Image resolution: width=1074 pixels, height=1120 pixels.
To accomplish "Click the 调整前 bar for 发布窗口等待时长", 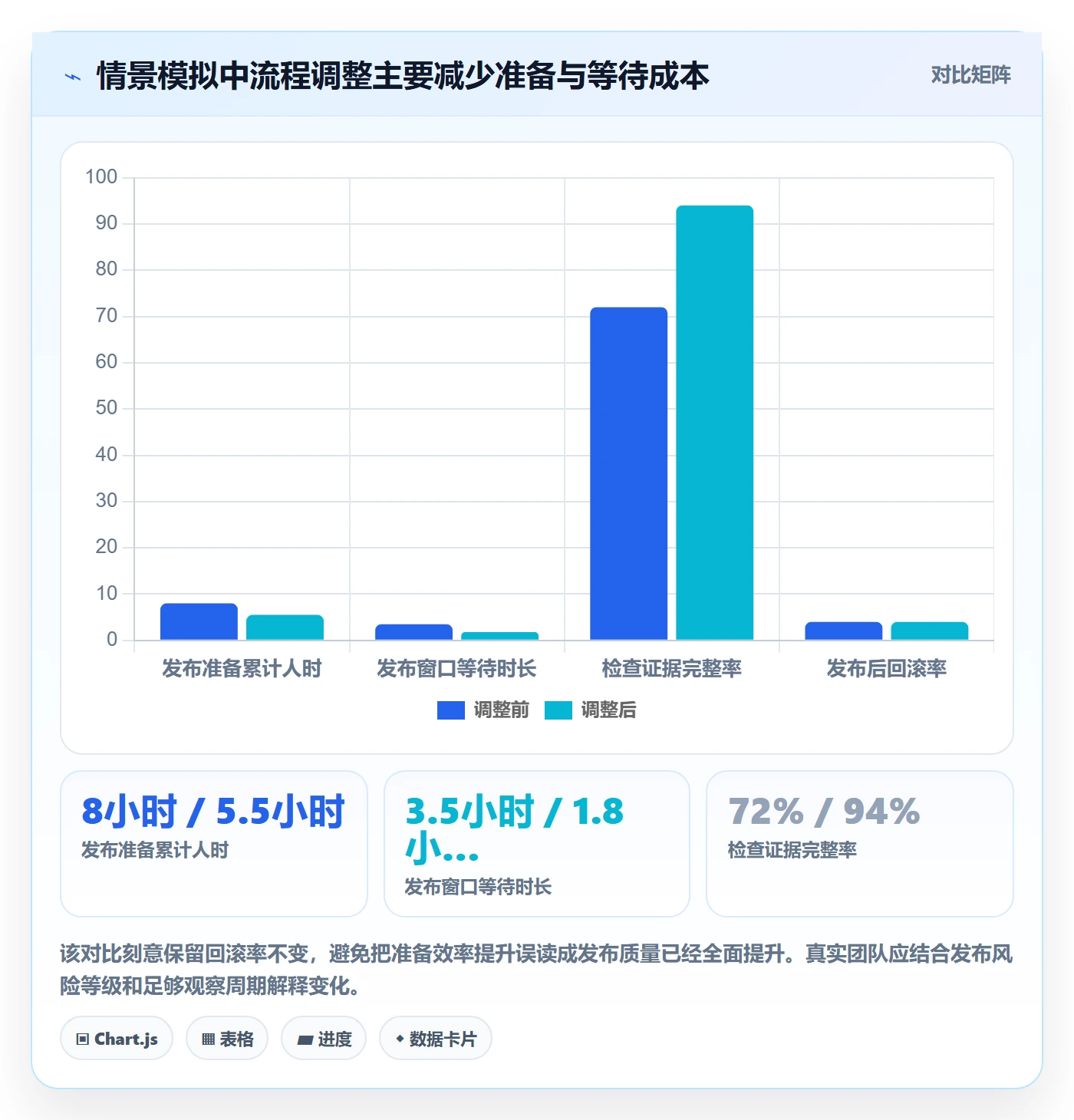I will point(413,632).
